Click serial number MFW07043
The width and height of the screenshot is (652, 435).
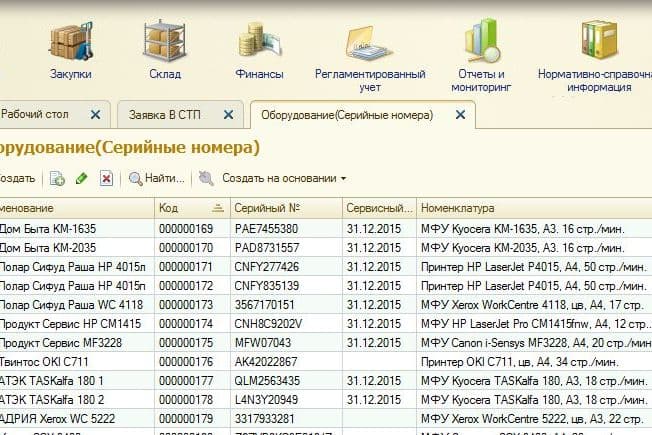[x=262, y=343]
